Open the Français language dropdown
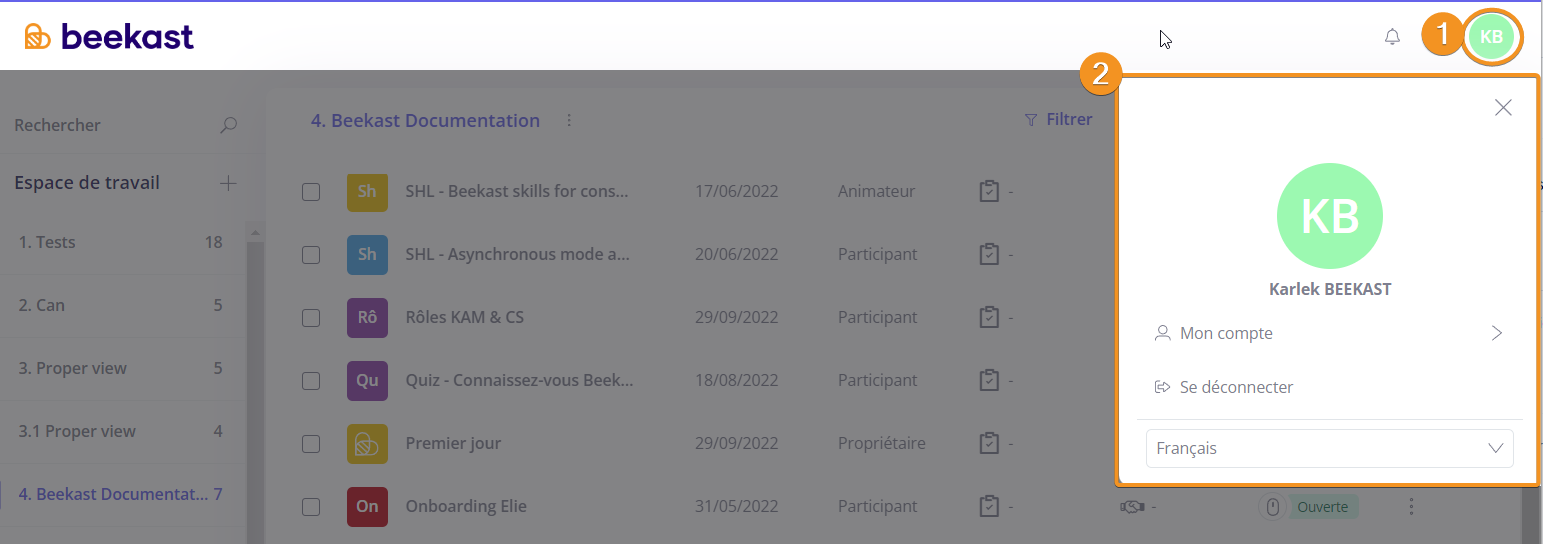 click(1329, 448)
